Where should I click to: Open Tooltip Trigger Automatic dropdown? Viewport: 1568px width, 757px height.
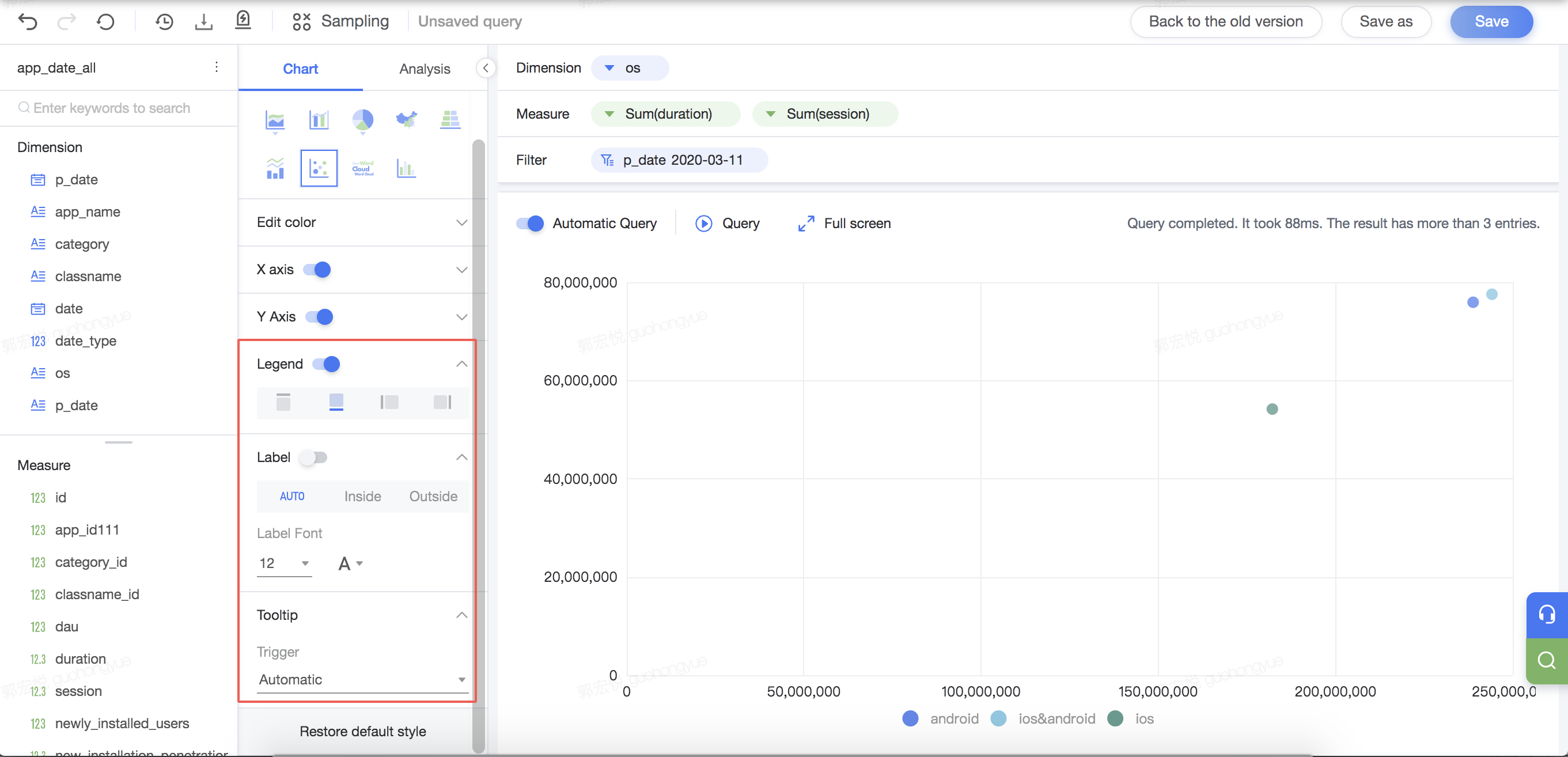tap(363, 679)
